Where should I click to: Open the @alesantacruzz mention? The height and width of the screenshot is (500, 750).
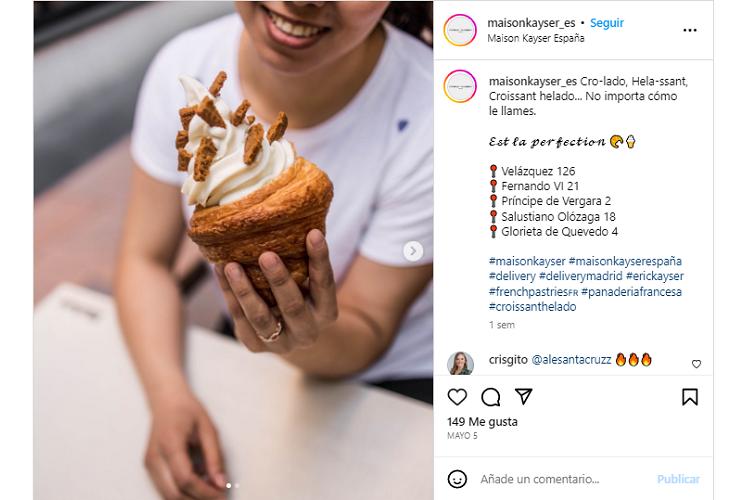tap(571, 360)
